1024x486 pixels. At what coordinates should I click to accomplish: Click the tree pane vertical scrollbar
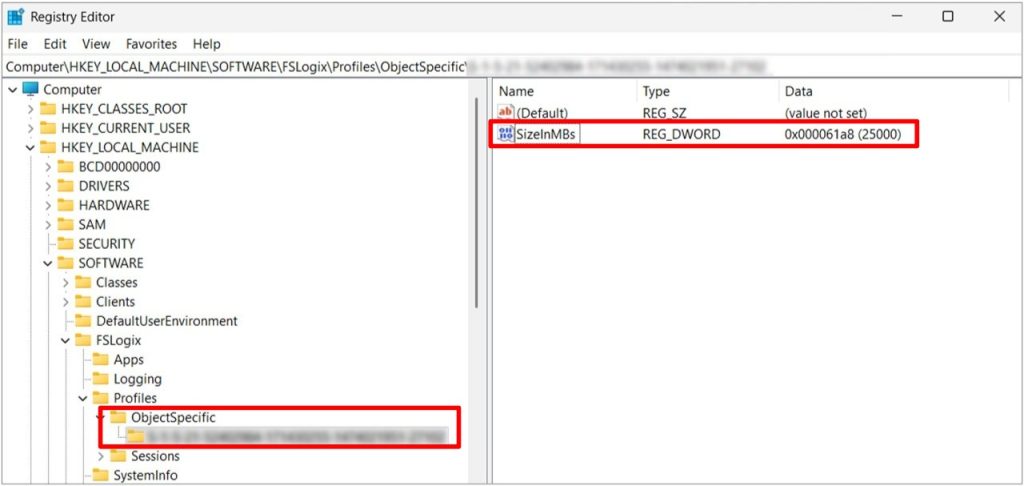tap(476, 202)
